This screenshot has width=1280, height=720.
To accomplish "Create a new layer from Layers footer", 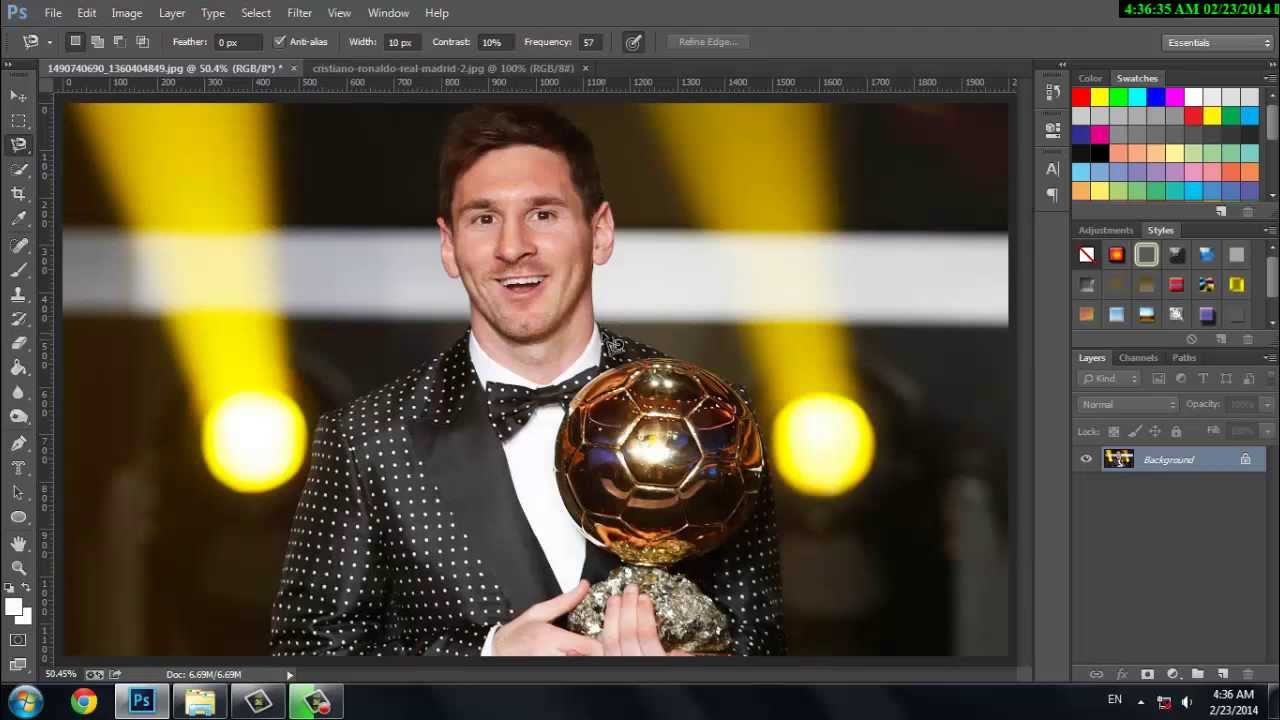I will pyautogui.click(x=1222, y=675).
